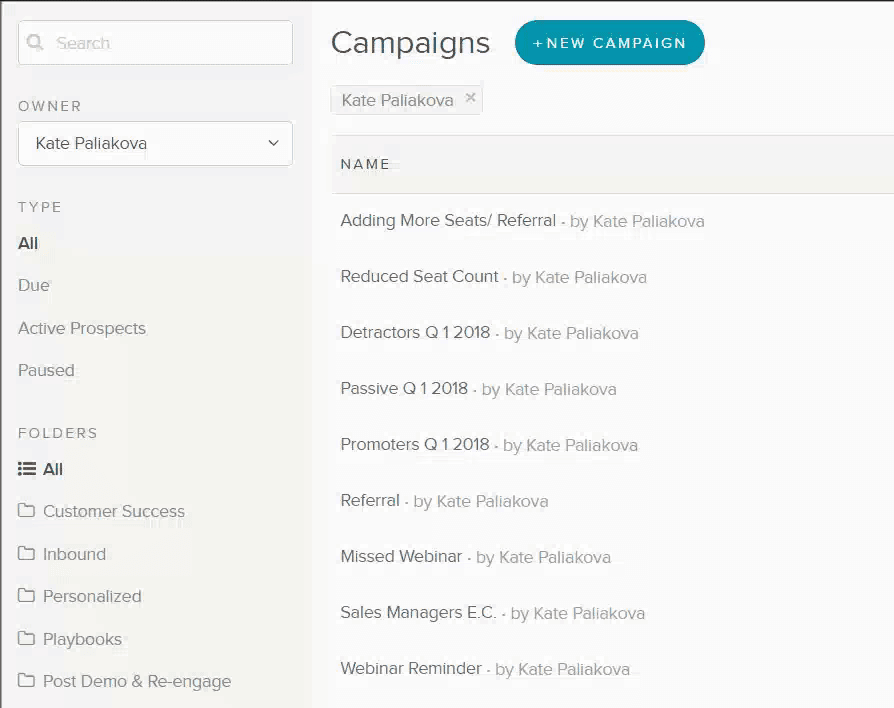Click 'by Kate Paliakova' beside Sales Managers E.C.
894x708 pixels.
pos(578,613)
